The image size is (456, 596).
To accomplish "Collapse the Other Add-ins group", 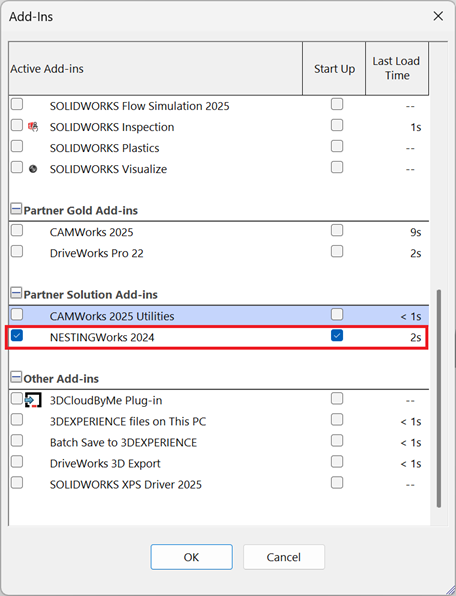I will [16, 377].
